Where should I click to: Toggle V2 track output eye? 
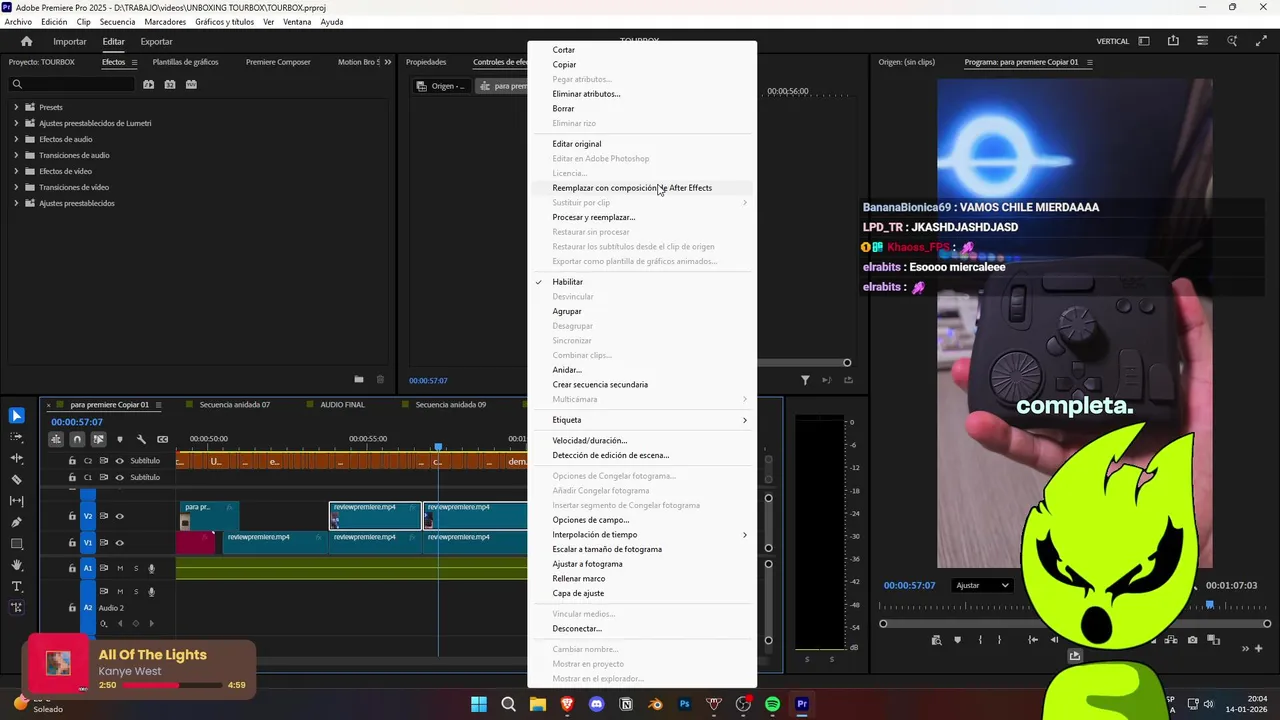click(120, 516)
